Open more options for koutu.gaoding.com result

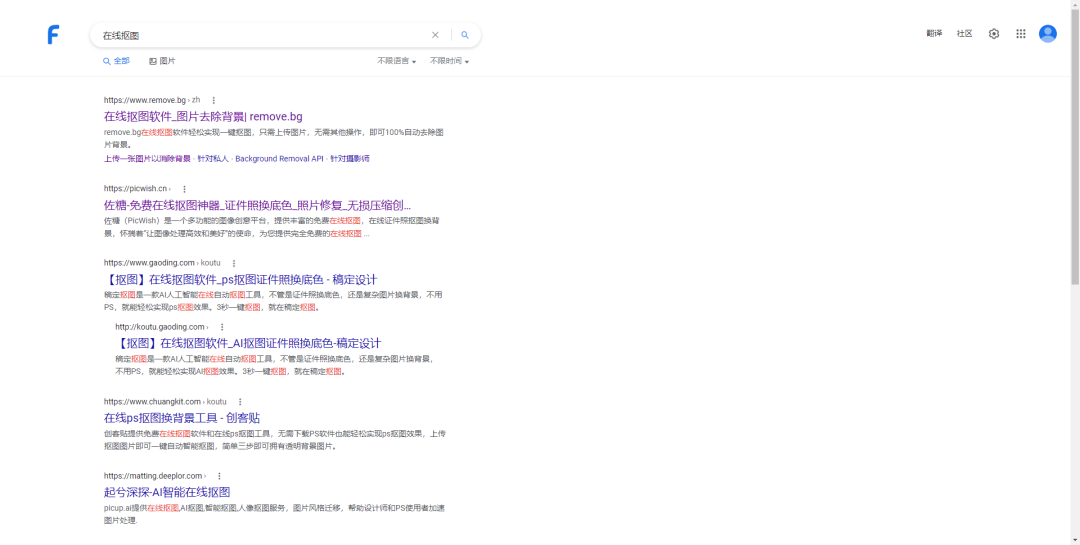(x=222, y=327)
